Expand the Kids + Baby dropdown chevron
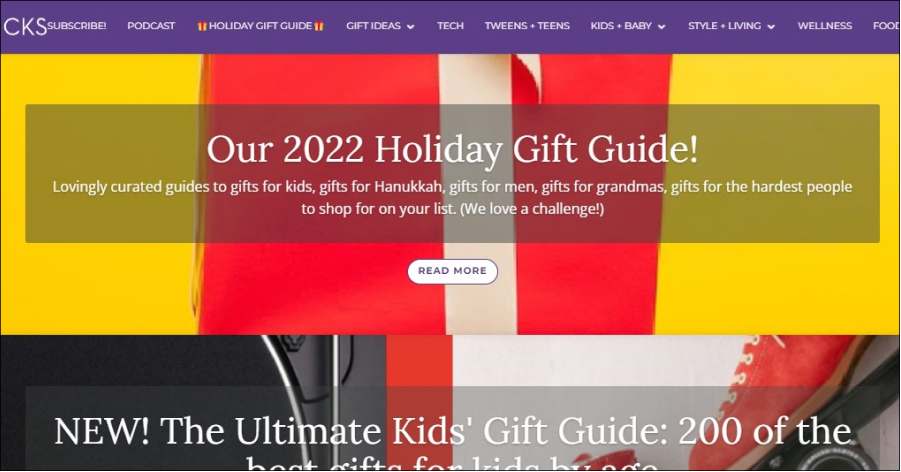The image size is (901, 472). point(661,26)
